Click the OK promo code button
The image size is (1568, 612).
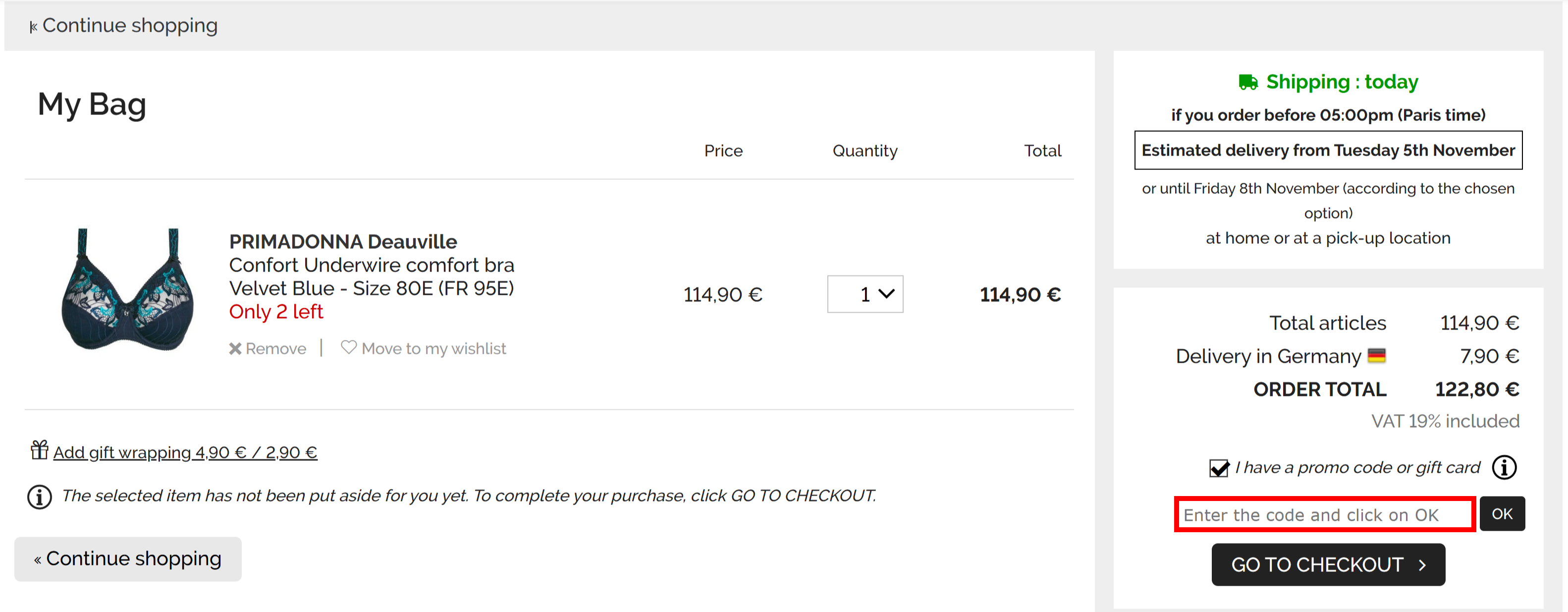tap(1502, 514)
